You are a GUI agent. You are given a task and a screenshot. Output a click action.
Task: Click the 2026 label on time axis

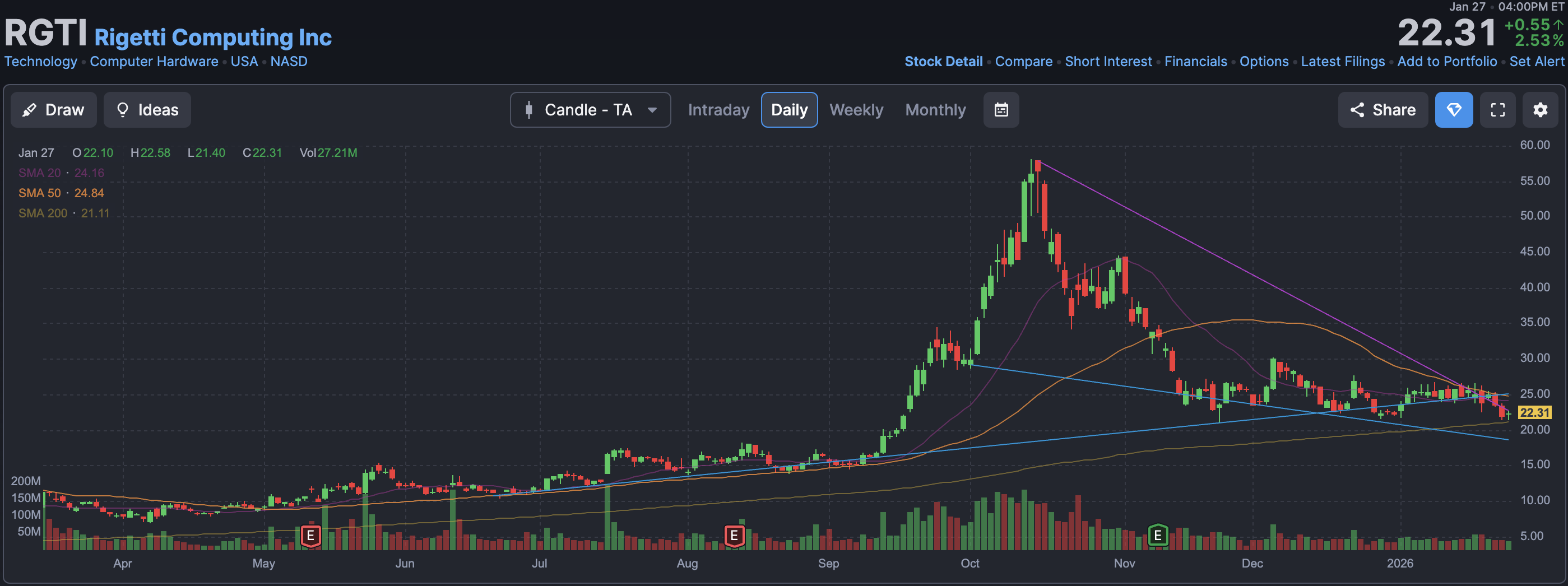[1400, 564]
